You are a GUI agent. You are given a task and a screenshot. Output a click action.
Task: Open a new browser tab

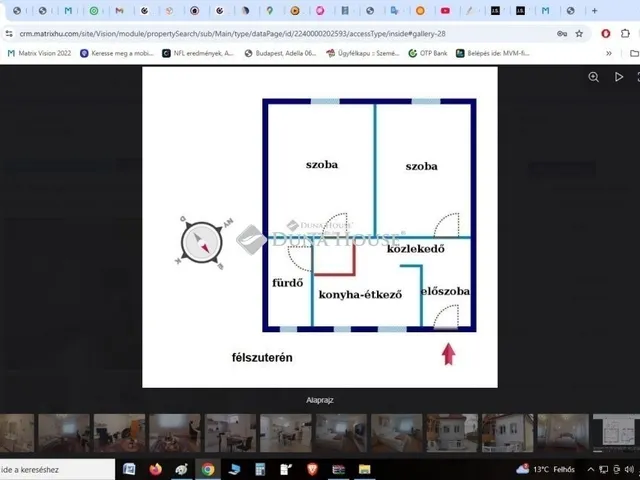594,11
